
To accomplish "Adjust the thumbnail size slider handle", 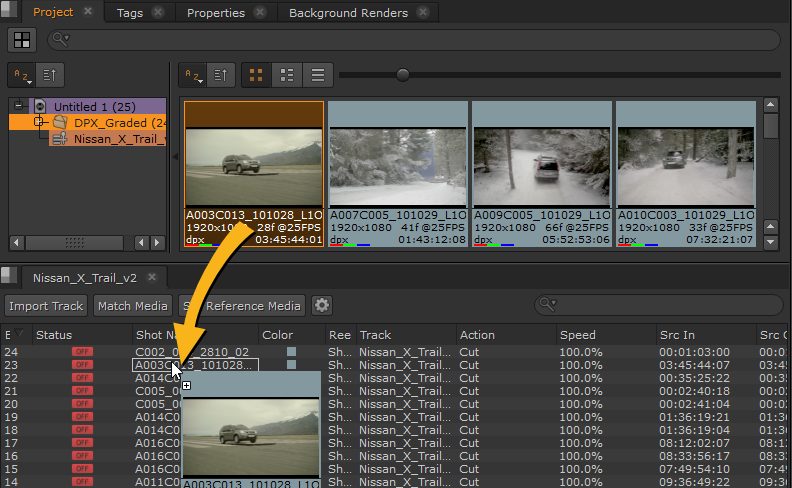I will (402, 75).
